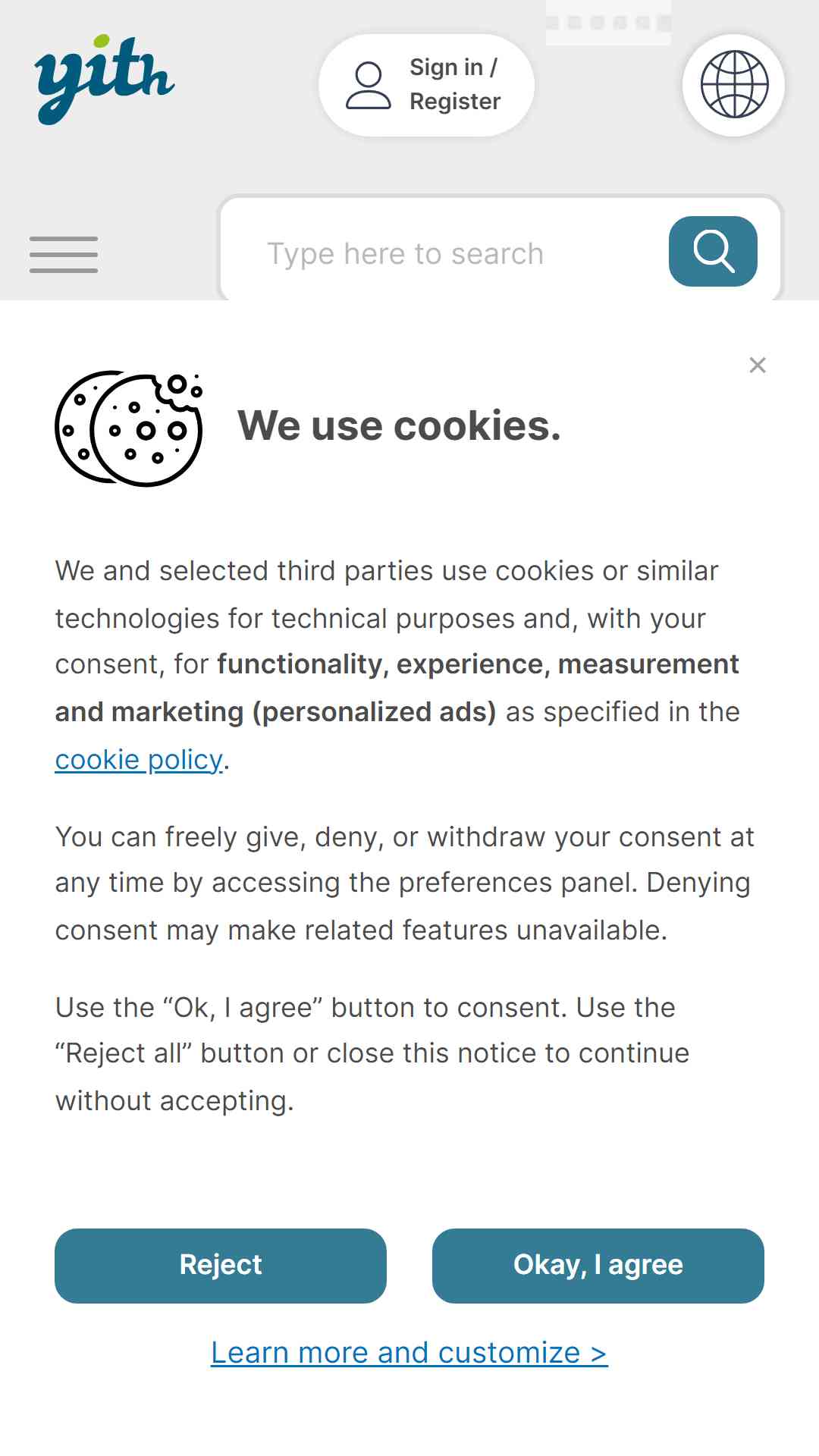819x1456 pixels.
Task: Click the You can freely give paragraph
Action: pos(405,883)
